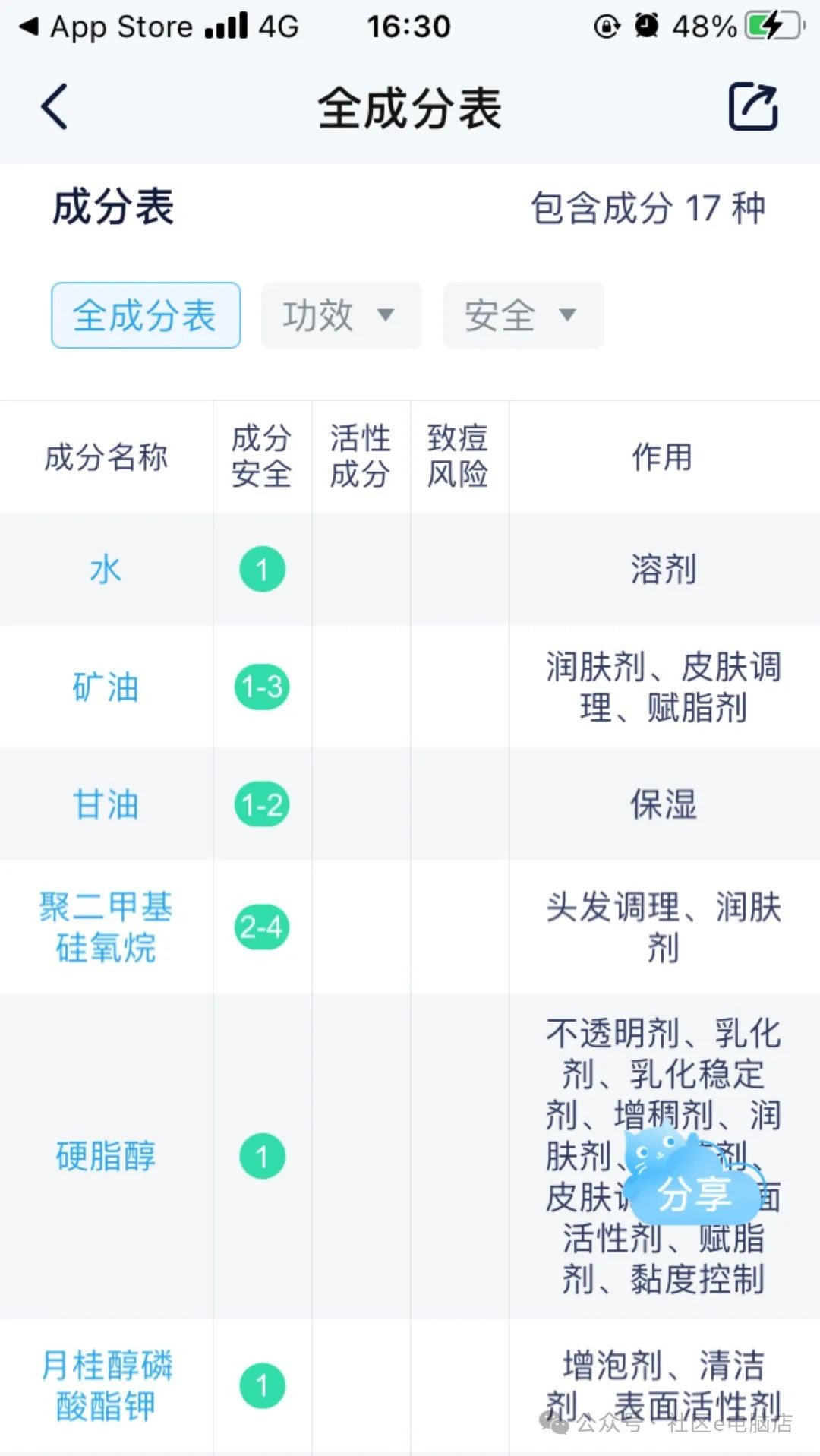Viewport: 820px width, 1456px height.
Task: Open the 月桂醇磷酸酯钾 ingredient link
Action: 106,1386
